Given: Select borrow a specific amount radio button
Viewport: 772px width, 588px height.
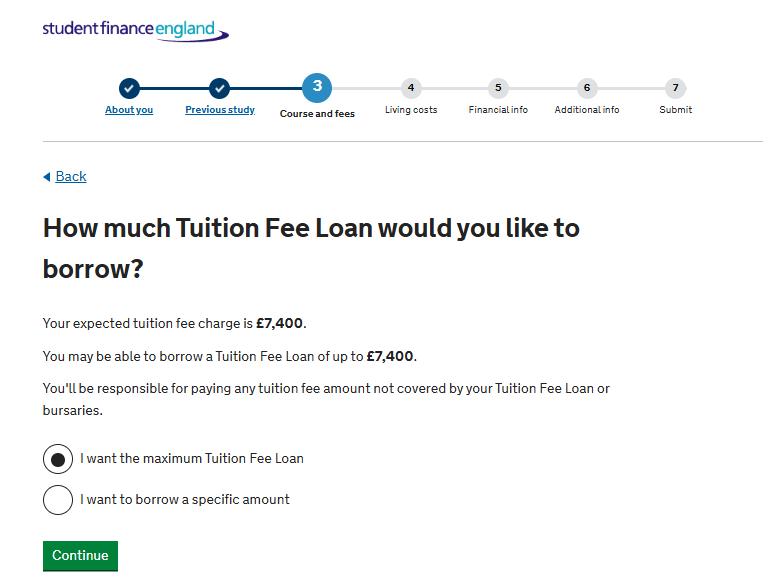Looking at the screenshot, I should tap(58, 500).
